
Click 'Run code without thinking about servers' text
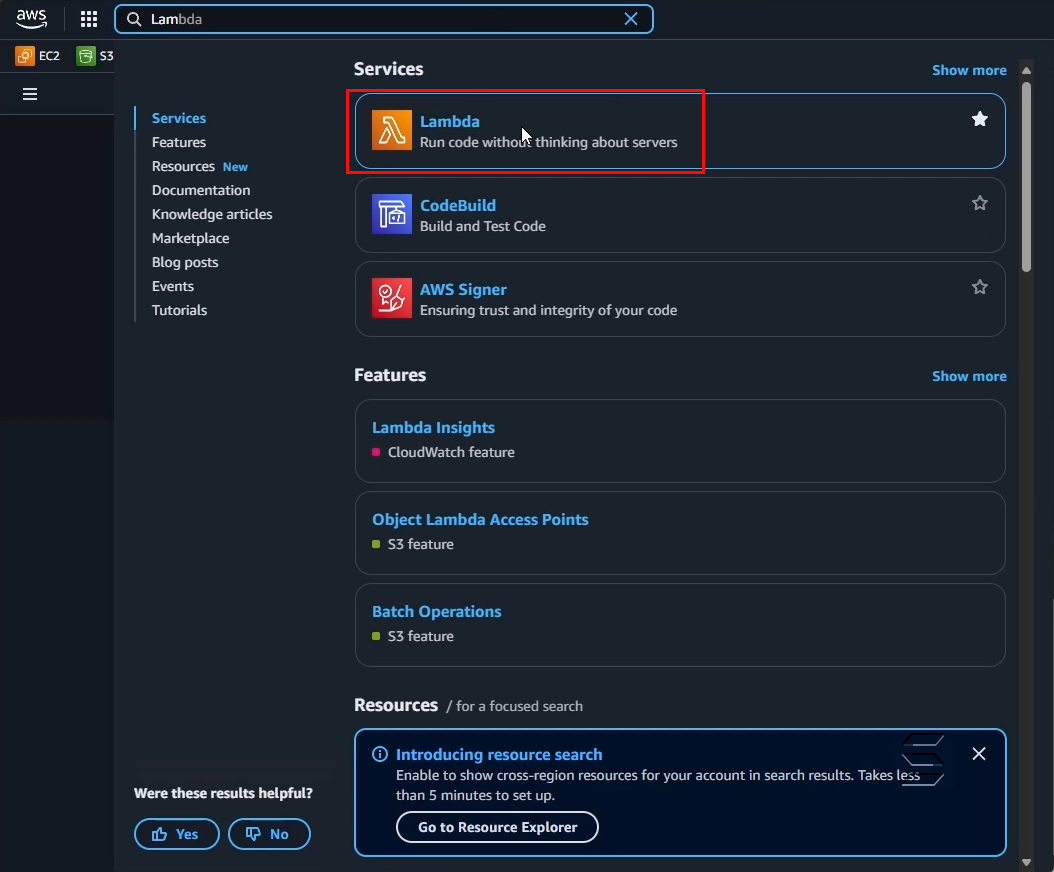click(x=549, y=143)
